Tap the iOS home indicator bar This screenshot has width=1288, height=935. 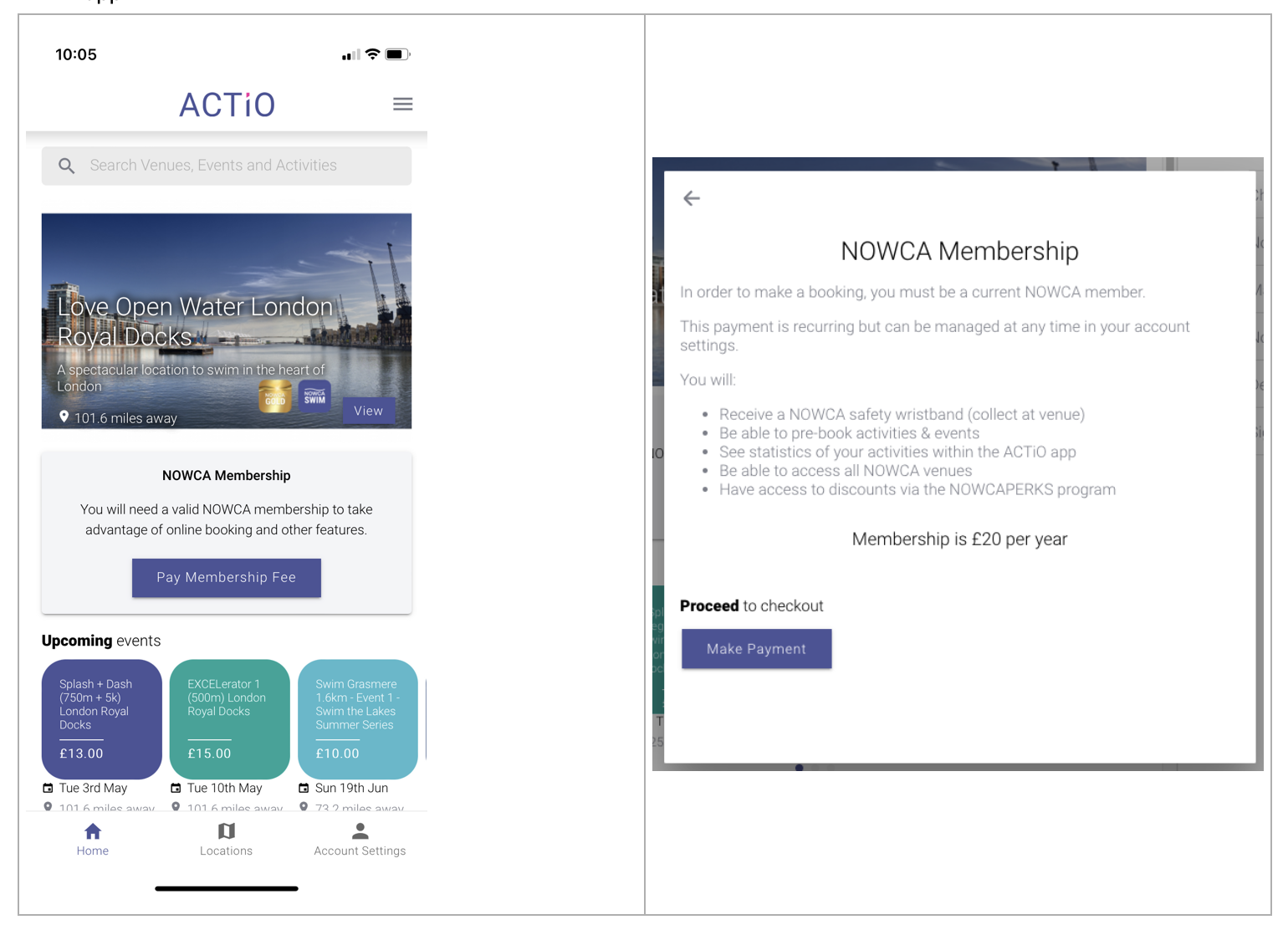[x=227, y=888]
